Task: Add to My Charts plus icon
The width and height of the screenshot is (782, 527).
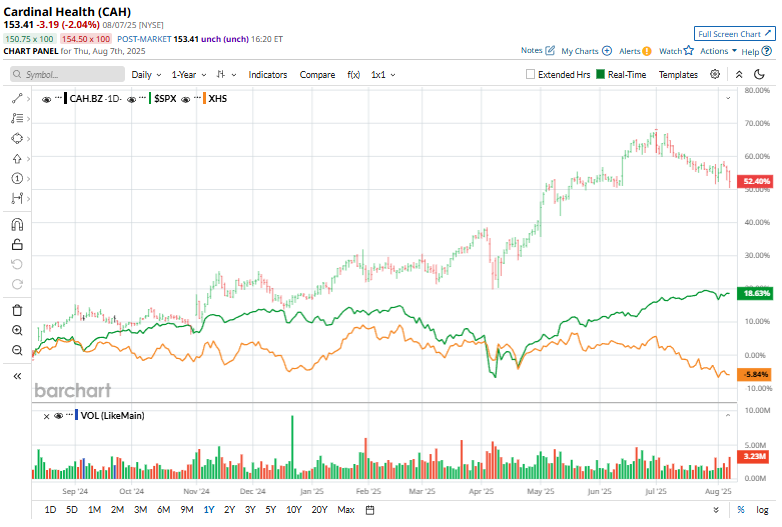Action: click(607, 50)
